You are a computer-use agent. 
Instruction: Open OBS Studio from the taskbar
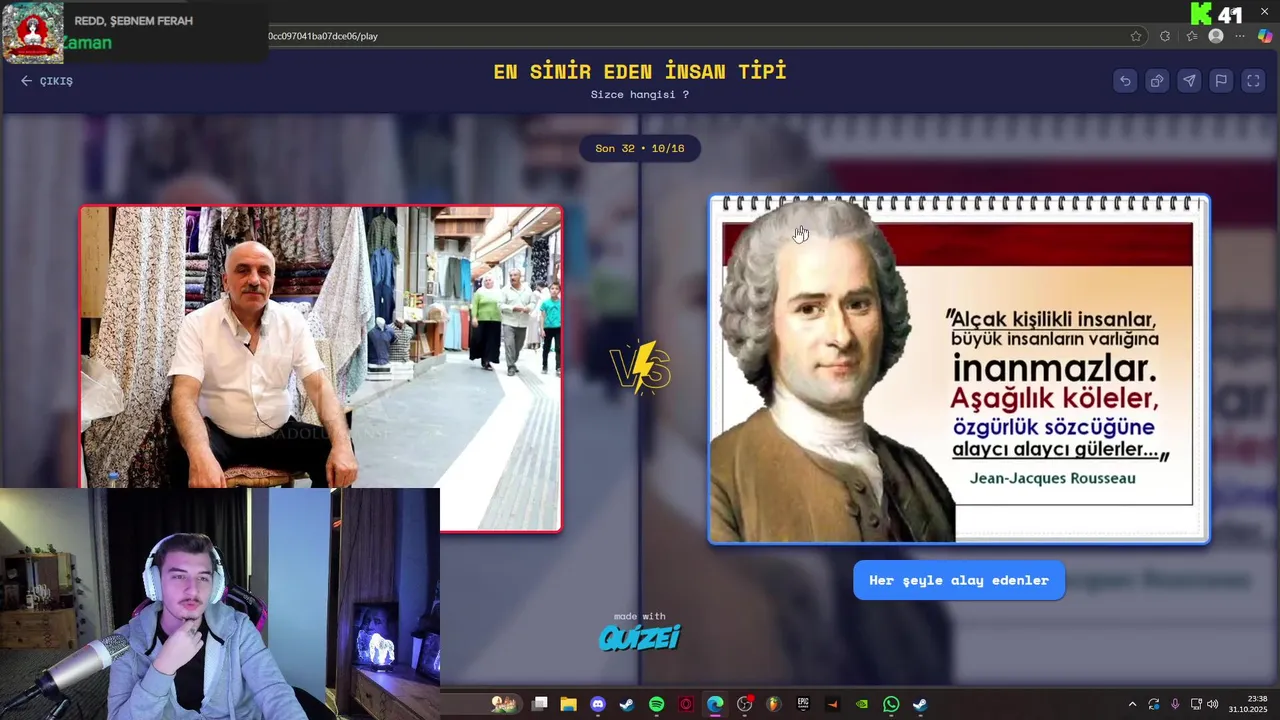(x=745, y=704)
